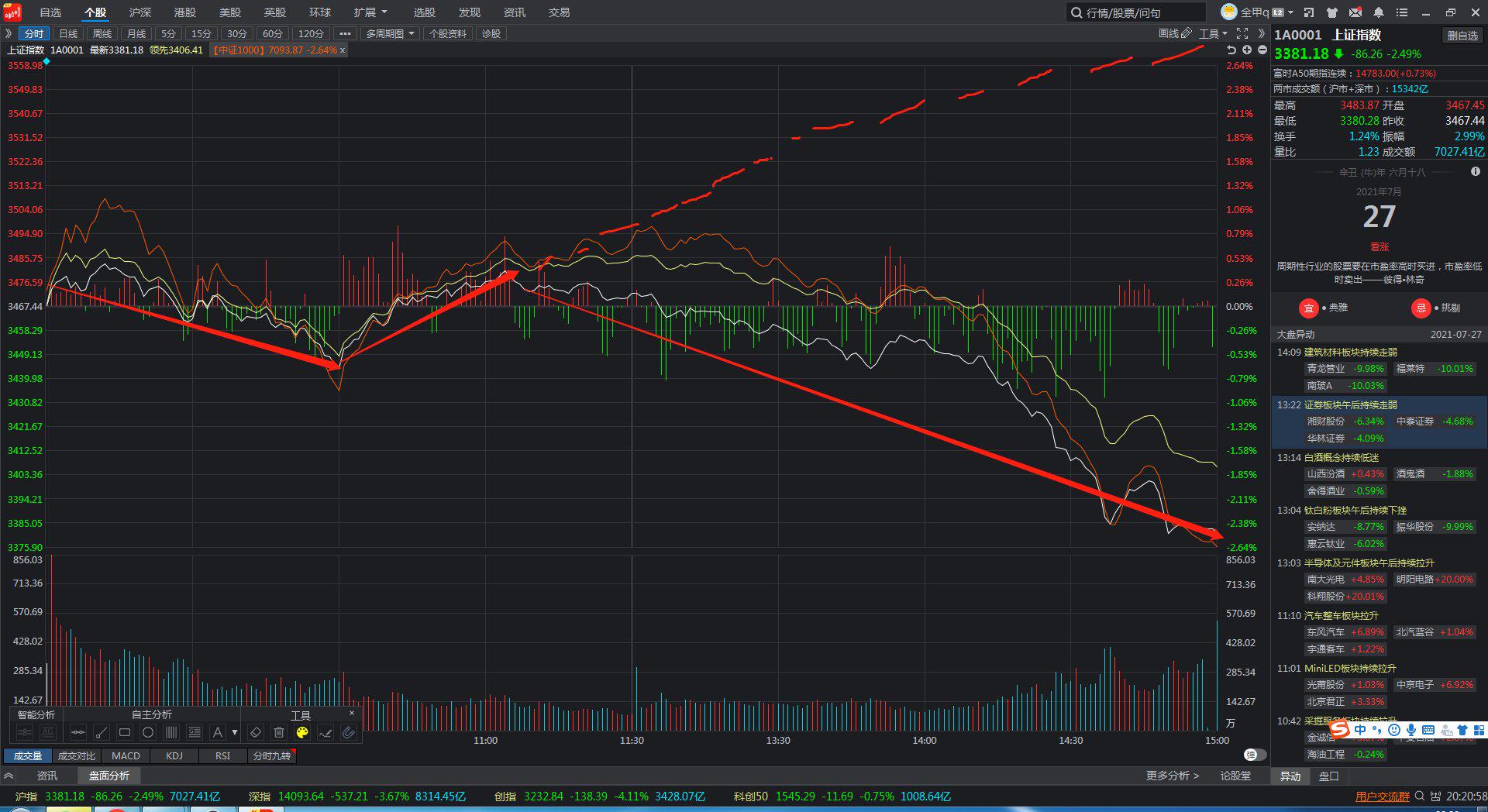Viewport: 1488px width, 812px height.
Task: Click the 删自选 button
Action: point(1462,35)
